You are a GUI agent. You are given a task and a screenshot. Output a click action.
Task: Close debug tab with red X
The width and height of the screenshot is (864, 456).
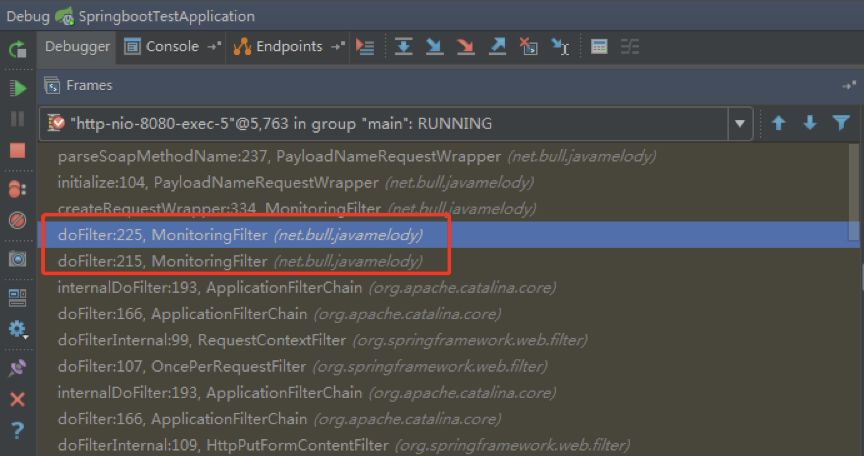pyautogui.click(x=18, y=399)
